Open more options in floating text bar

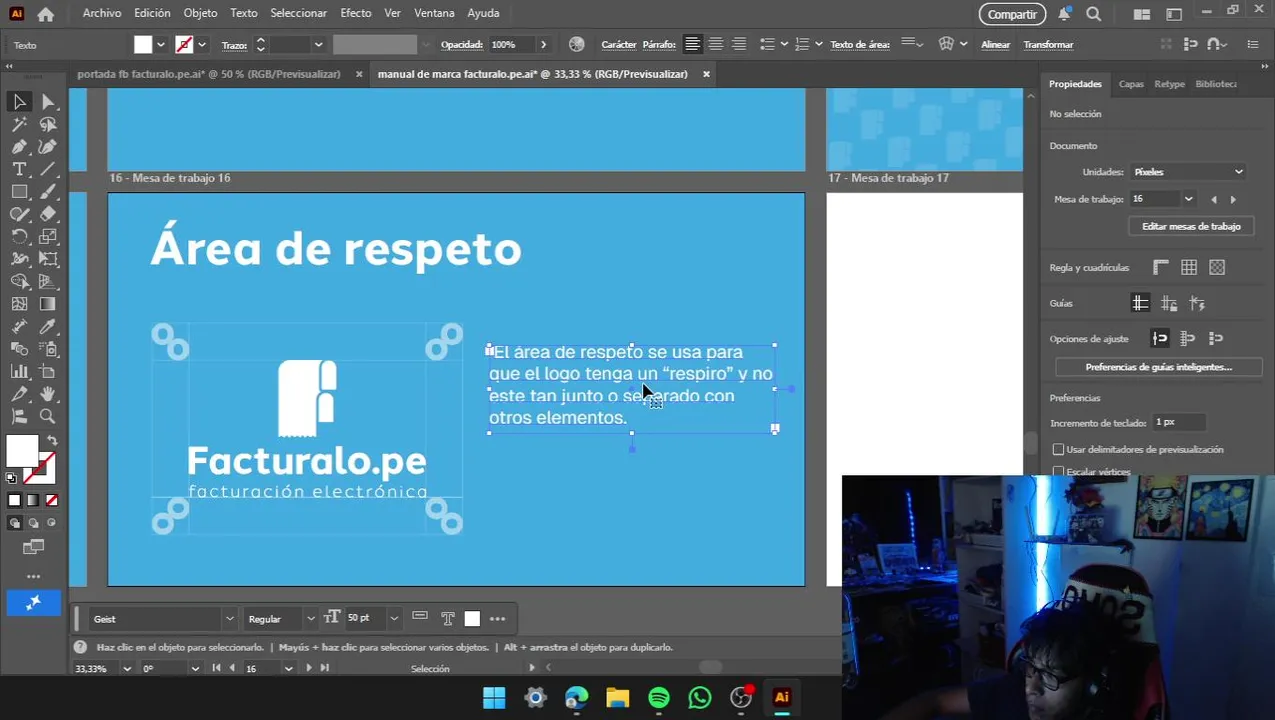(498, 619)
